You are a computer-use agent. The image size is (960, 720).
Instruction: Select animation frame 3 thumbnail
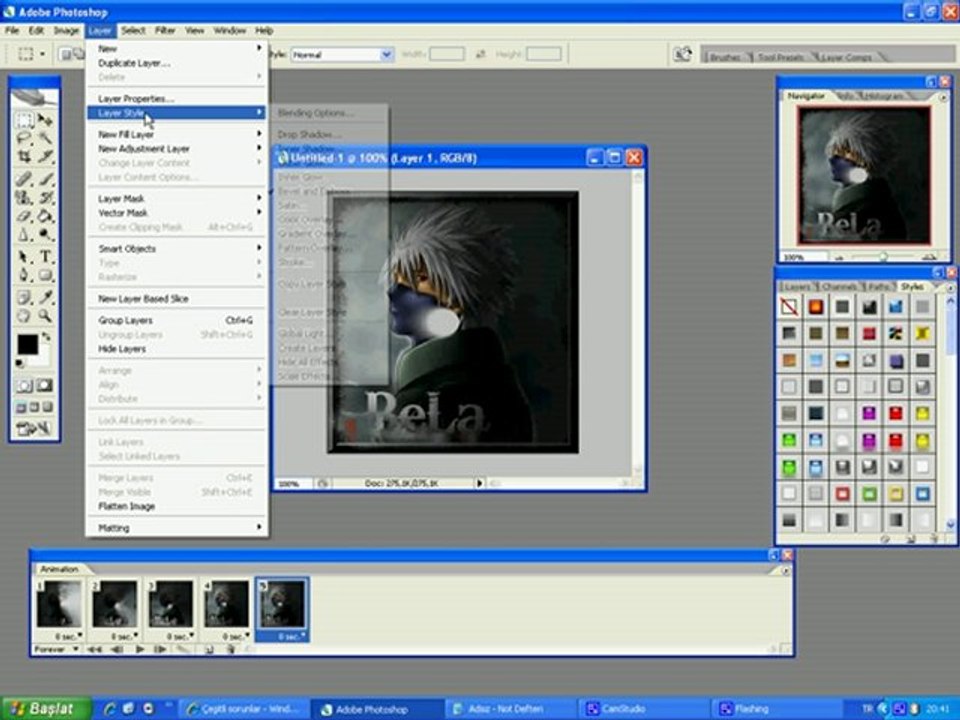pos(171,604)
